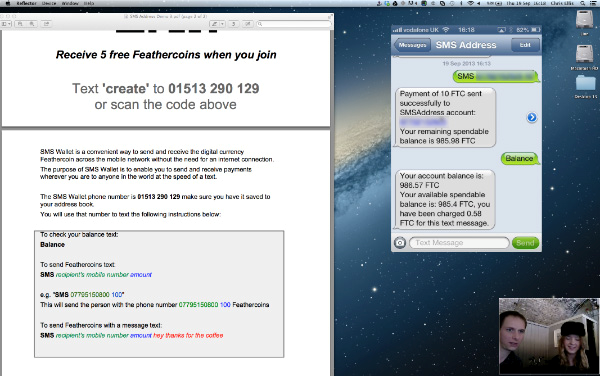Image resolution: width=600 pixels, height=376 pixels.
Task: Click 'To check your balance text:' line
Action: point(79,234)
